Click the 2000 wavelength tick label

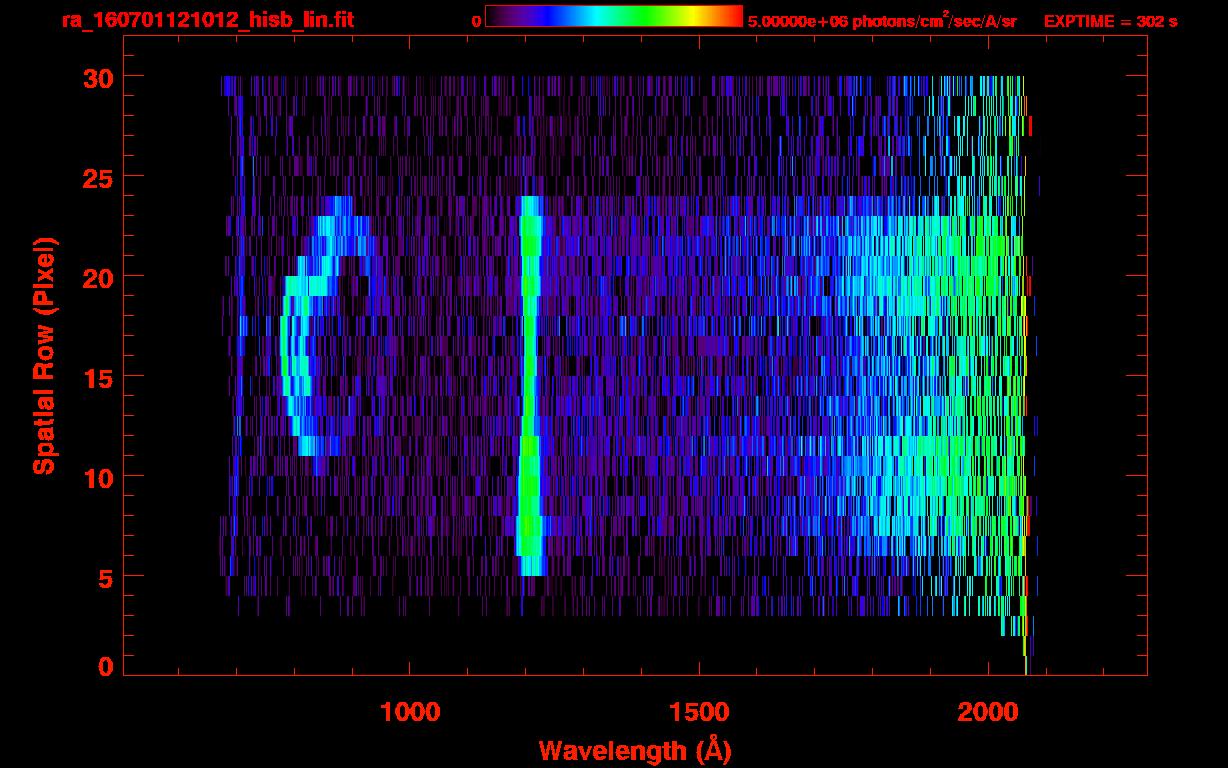pyautogui.click(x=988, y=711)
